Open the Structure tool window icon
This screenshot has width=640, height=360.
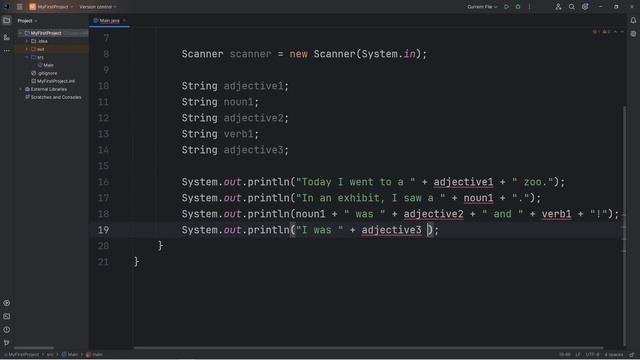[x=7, y=37]
